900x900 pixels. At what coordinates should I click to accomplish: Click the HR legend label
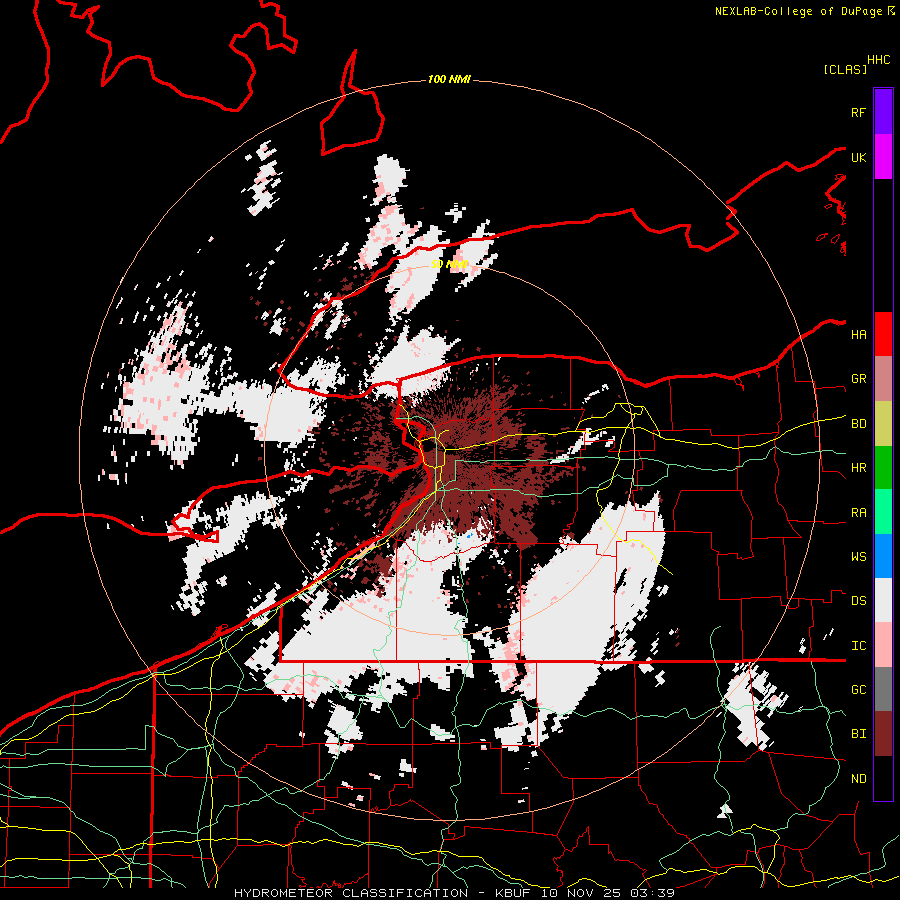[x=859, y=468]
